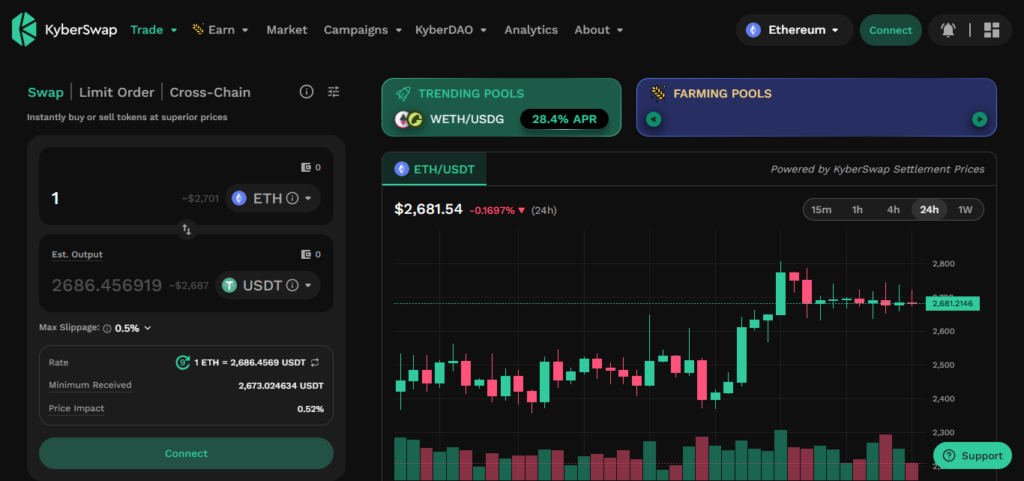Click the trending pools rocket icon

[x=403, y=94]
